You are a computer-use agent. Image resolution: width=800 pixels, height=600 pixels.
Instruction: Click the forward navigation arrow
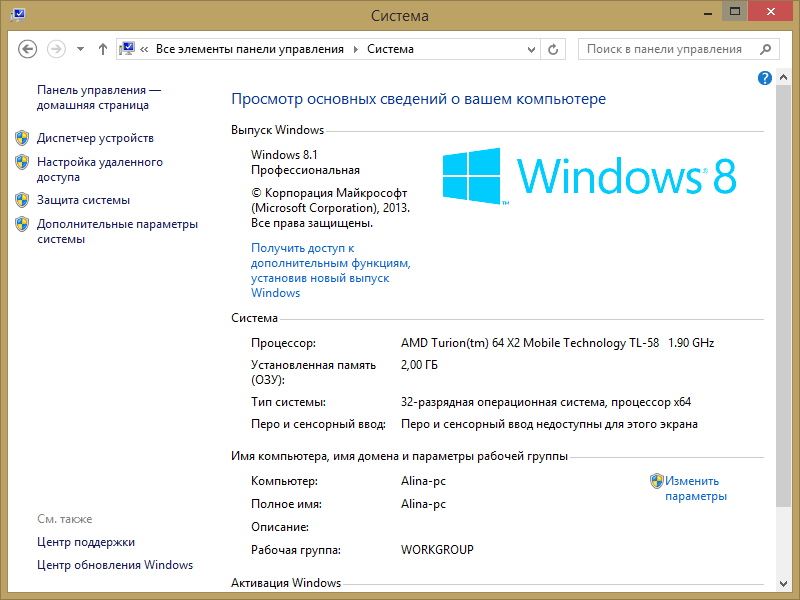[x=56, y=49]
